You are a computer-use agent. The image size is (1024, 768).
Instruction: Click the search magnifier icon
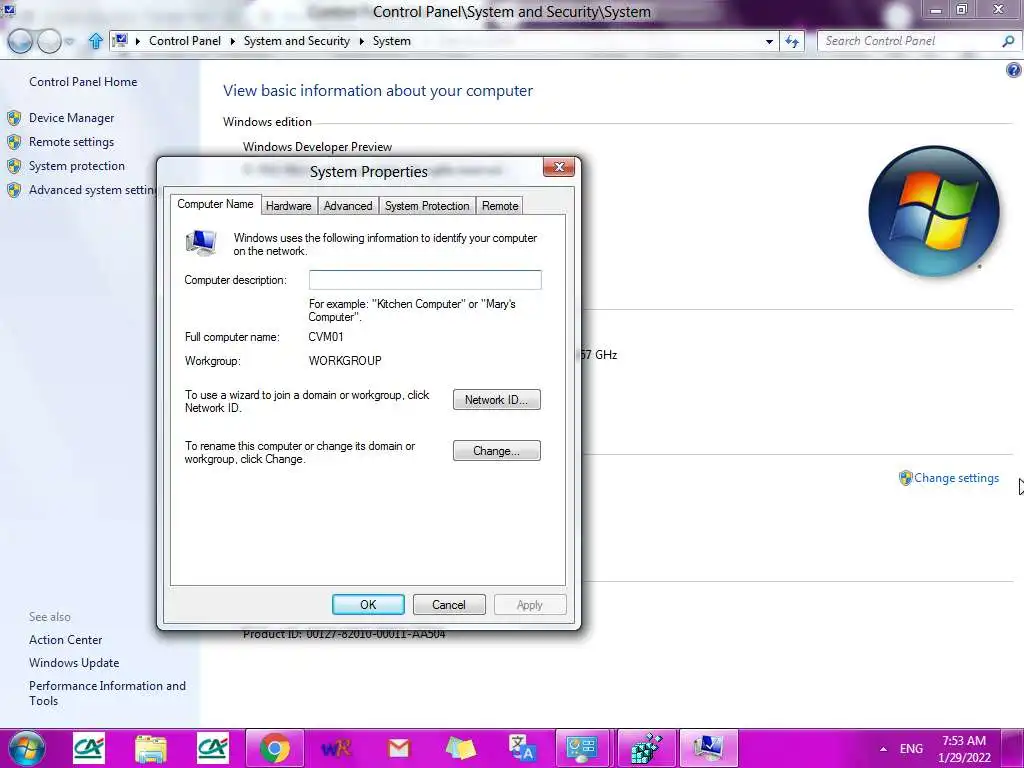(x=1008, y=41)
